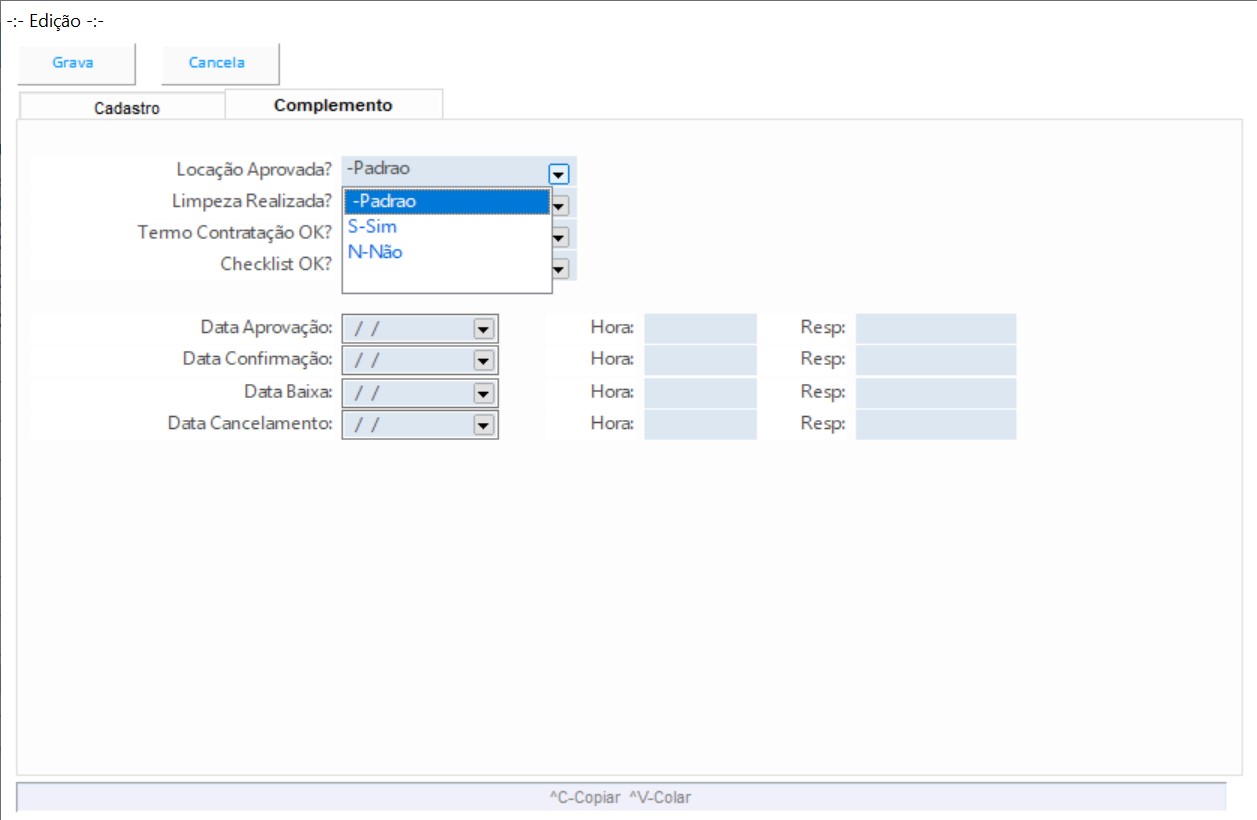This screenshot has width=1257, height=820.
Task: Switch to the Cadastro tab
Action: pyautogui.click(x=126, y=108)
